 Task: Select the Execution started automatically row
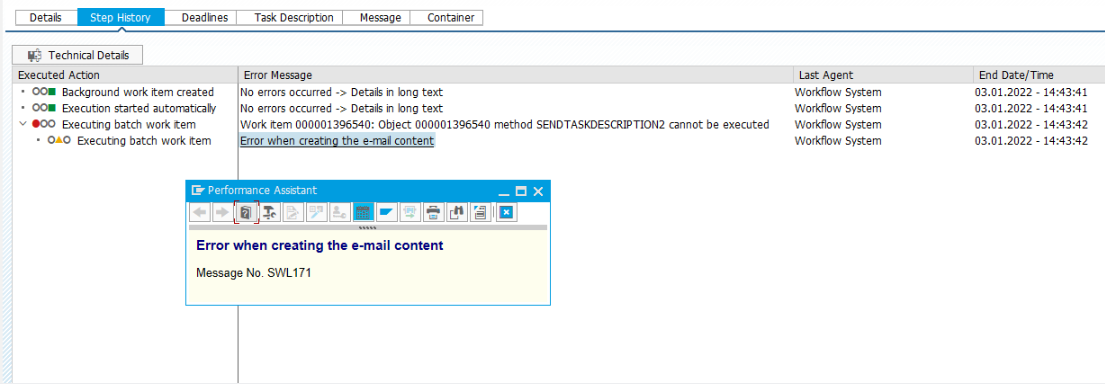coord(139,109)
